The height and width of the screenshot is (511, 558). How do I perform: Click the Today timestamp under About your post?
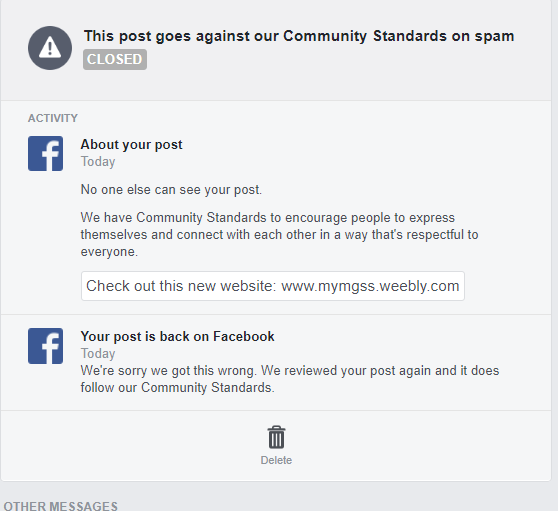tap(98, 162)
